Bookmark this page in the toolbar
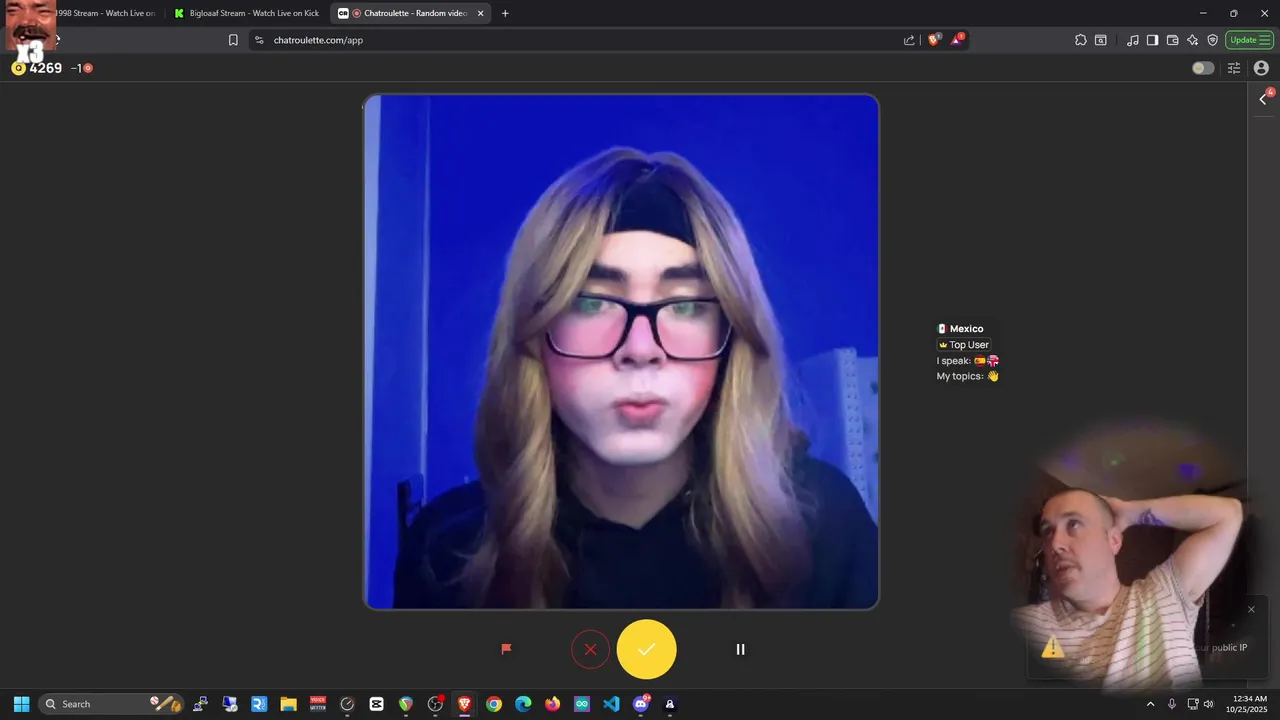Viewport: 1280px width, 720px height. pos(233,40)
